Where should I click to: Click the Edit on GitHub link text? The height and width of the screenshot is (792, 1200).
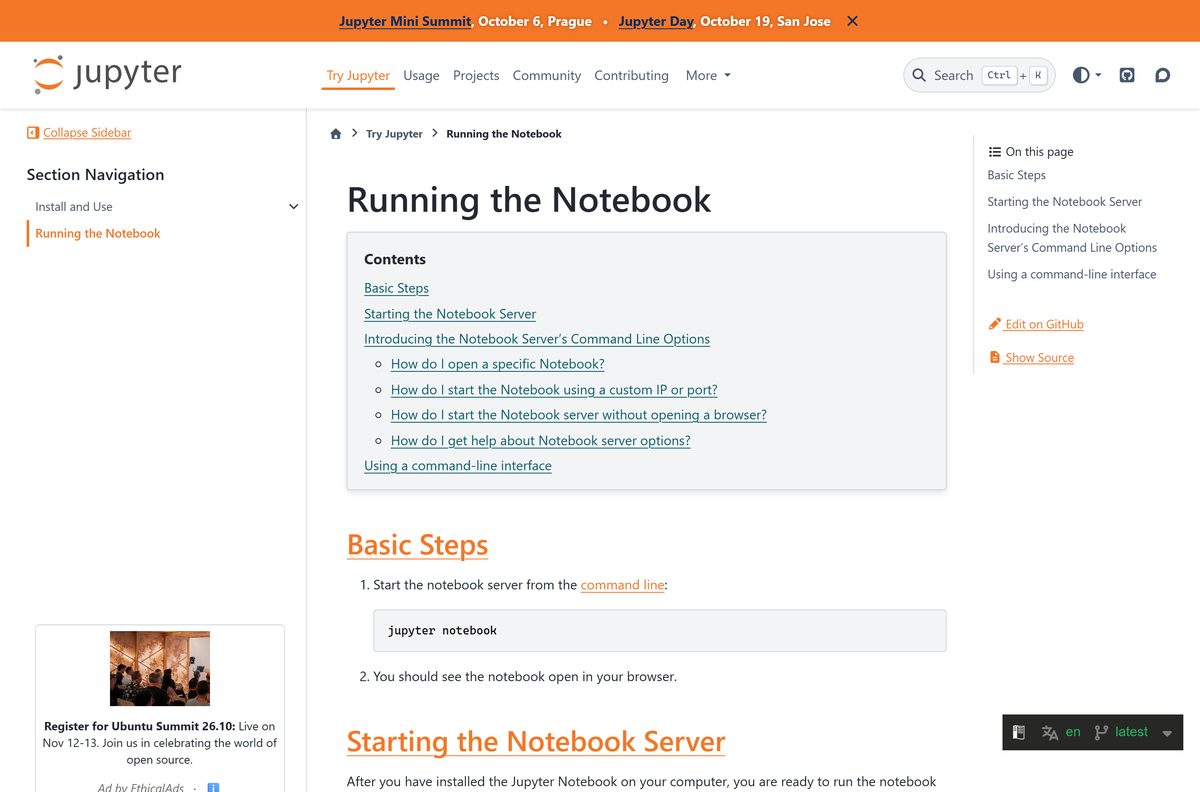[x=1045, y=324]
